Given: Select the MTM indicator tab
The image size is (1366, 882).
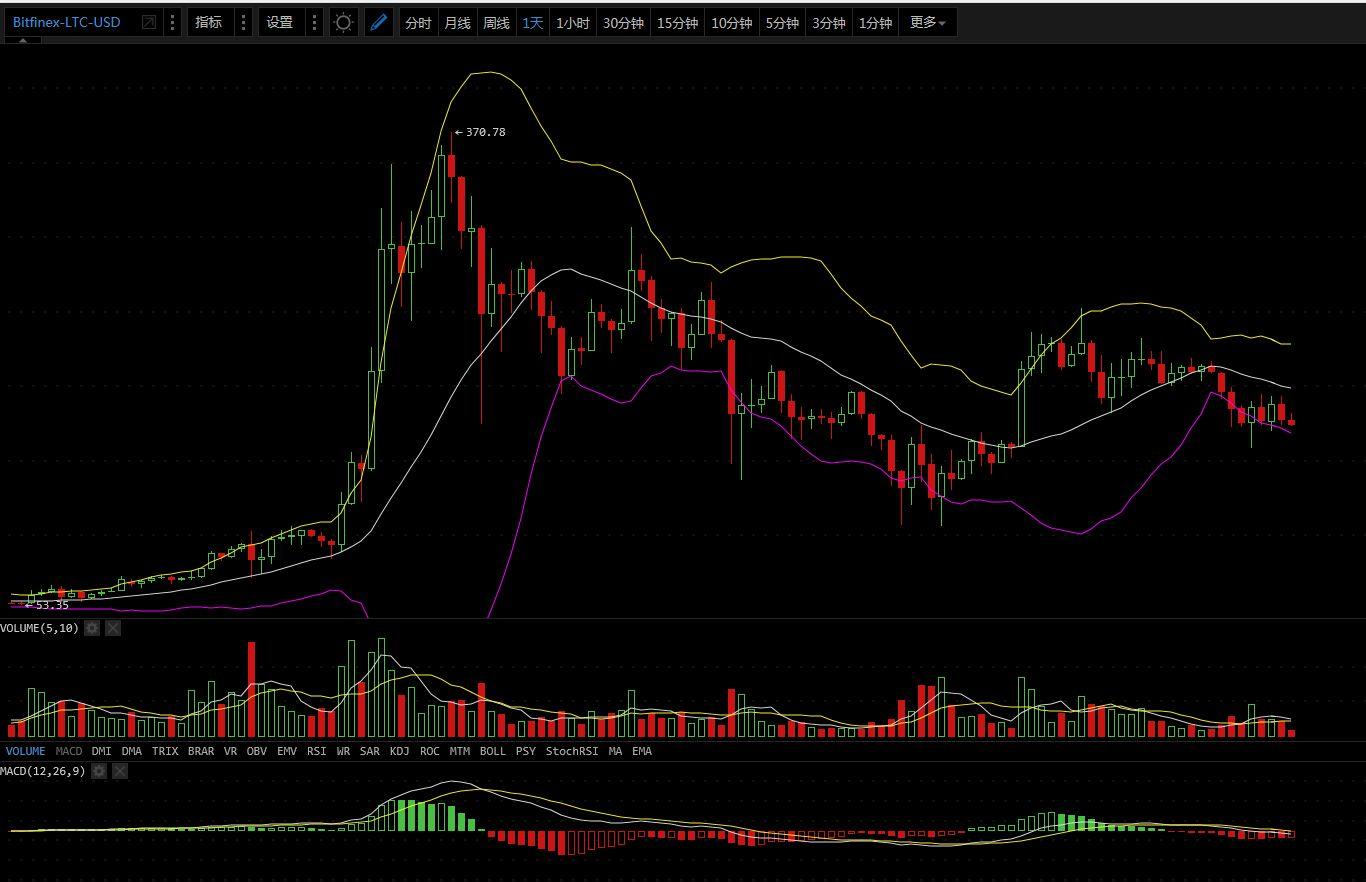Looking at the screenshot, I should pyautogui.click(x=460, y=751).
